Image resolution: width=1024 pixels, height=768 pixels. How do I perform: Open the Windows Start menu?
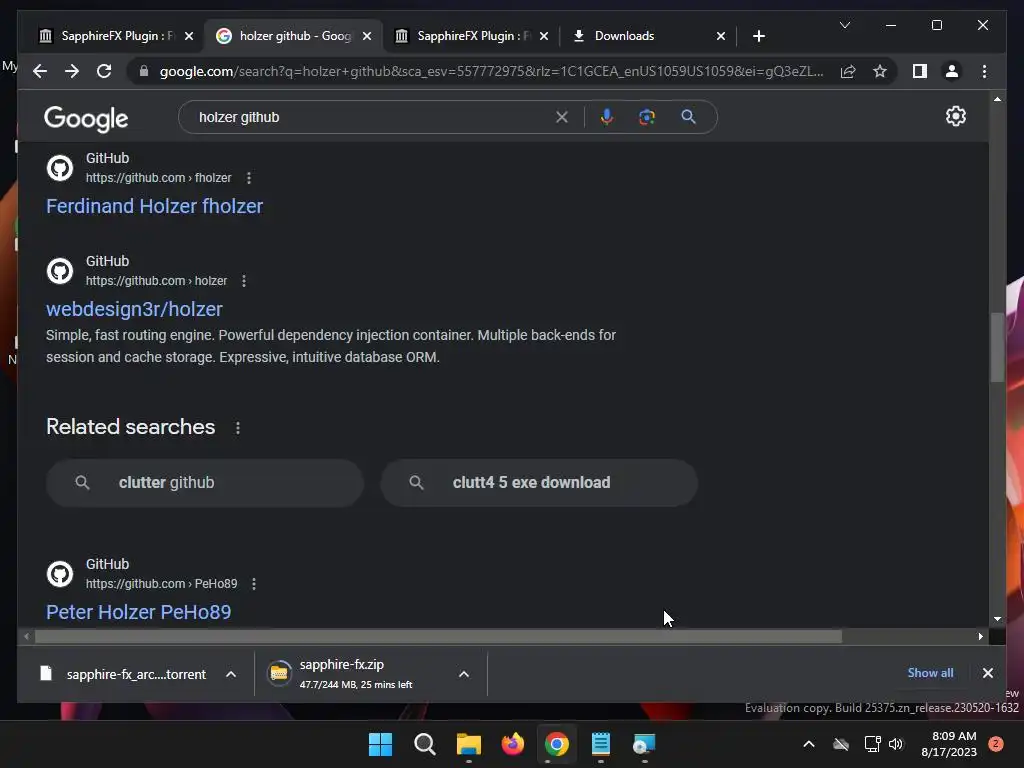coord(380,744)
